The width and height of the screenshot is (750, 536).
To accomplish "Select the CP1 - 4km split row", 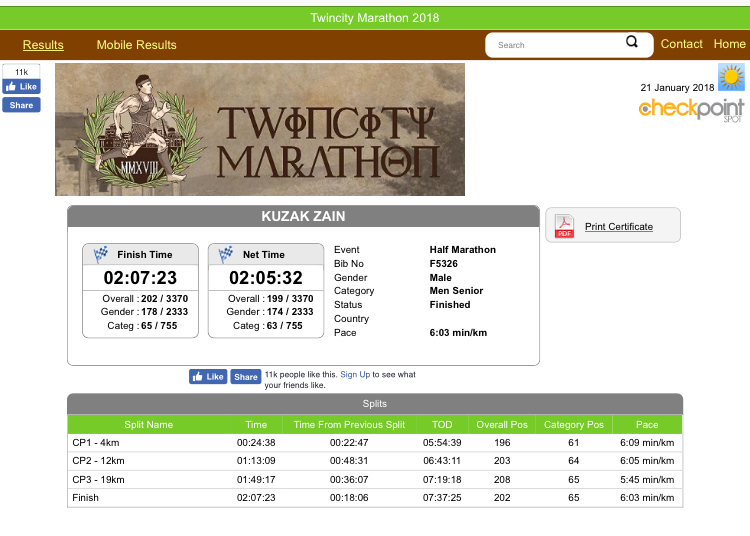I will (x=375, y=443).
